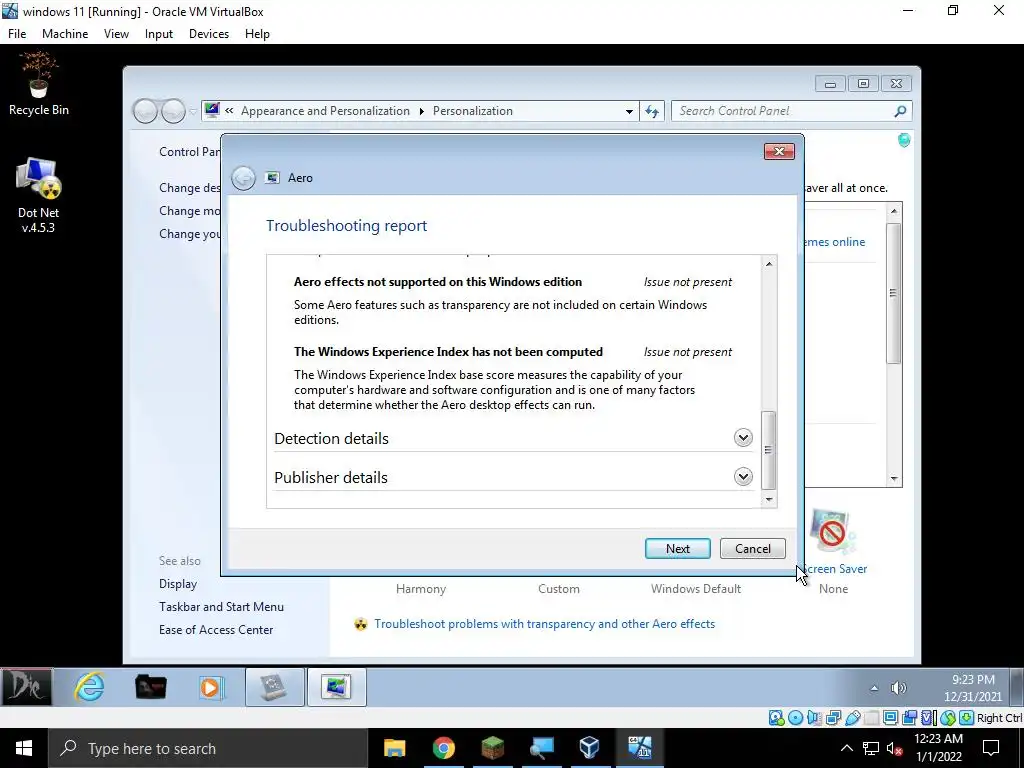The width and height of the screenshot is (1024, 768).
Task: Click report scrollbar down arrow
Action: [769, 500]
